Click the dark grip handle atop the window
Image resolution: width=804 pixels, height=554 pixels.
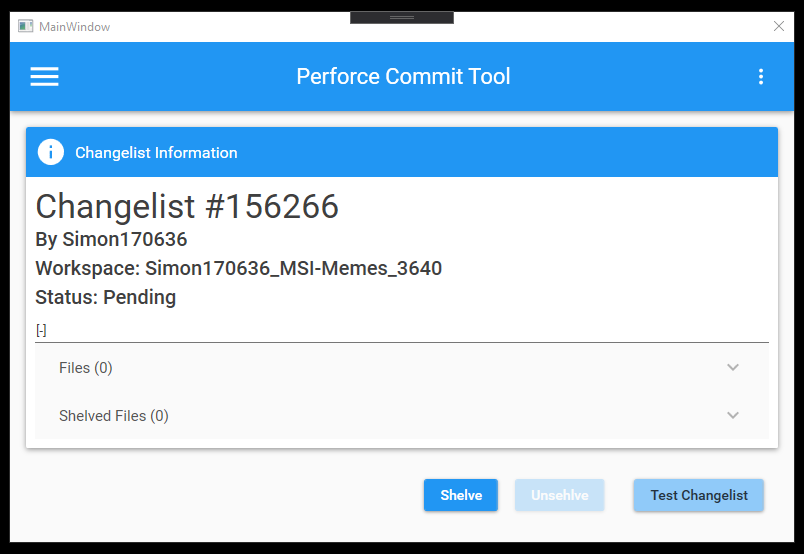tap(402, 17)
